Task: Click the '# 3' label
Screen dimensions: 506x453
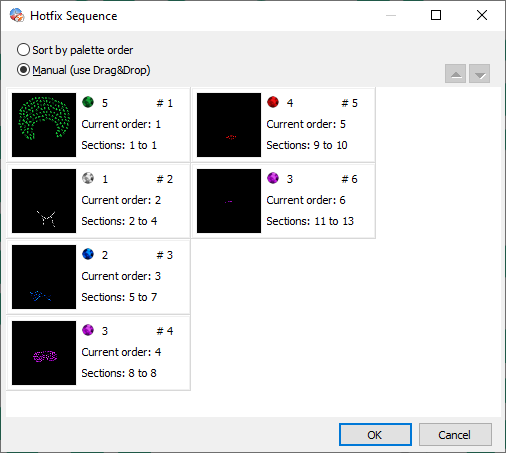Action: click(x=165, y=255)
